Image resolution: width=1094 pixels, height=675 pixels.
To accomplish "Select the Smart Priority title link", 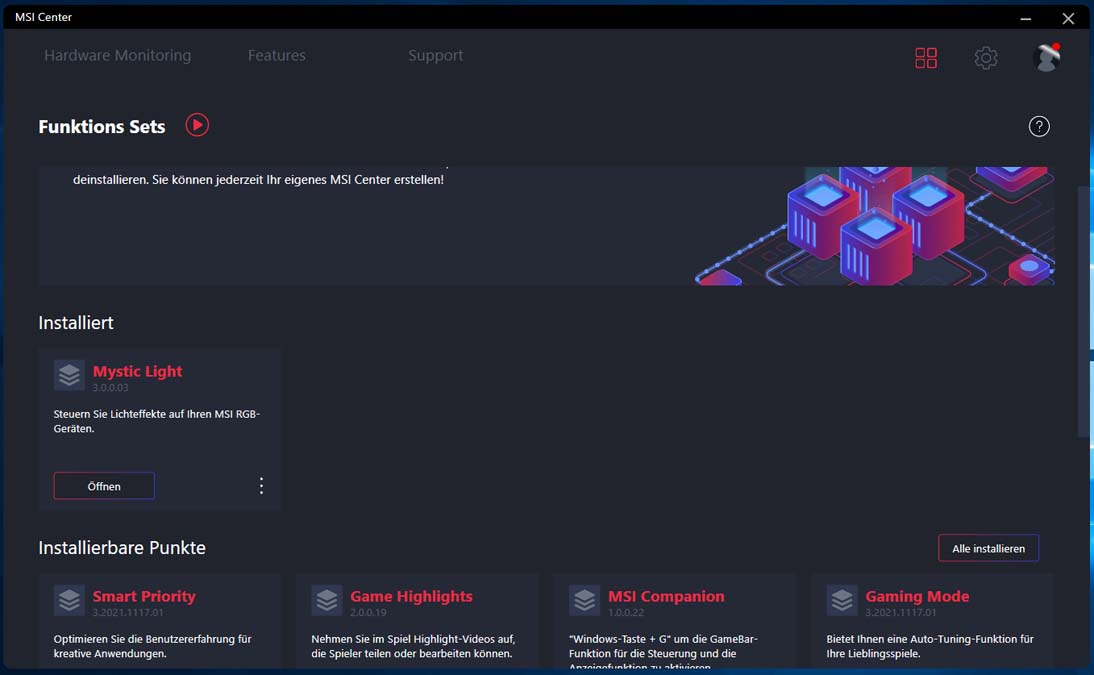I will pos(144,596).
